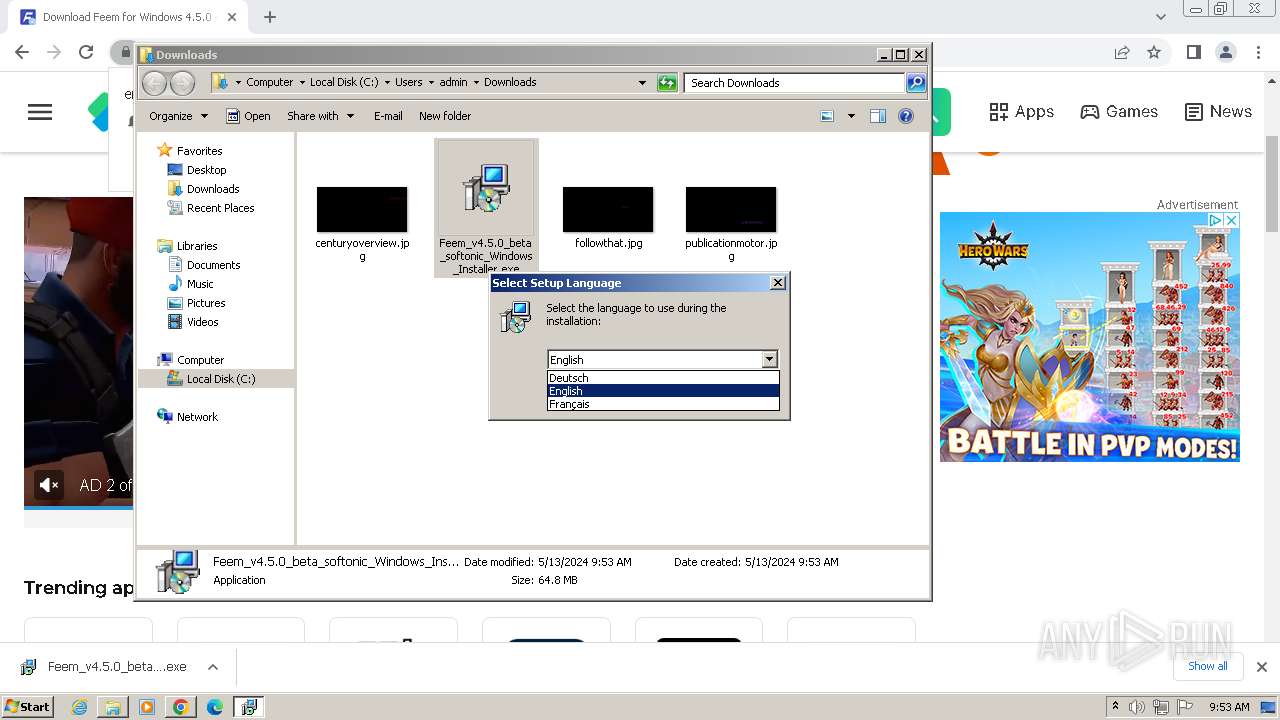Click the Explorer forward arrow

[182, 83]
